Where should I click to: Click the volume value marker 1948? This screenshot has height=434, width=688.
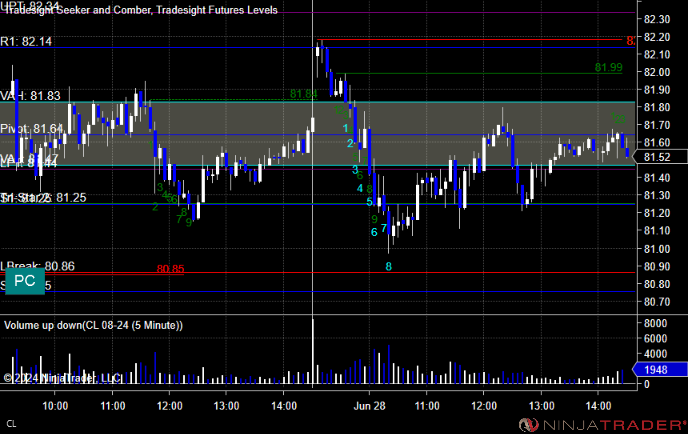point(660,369)
